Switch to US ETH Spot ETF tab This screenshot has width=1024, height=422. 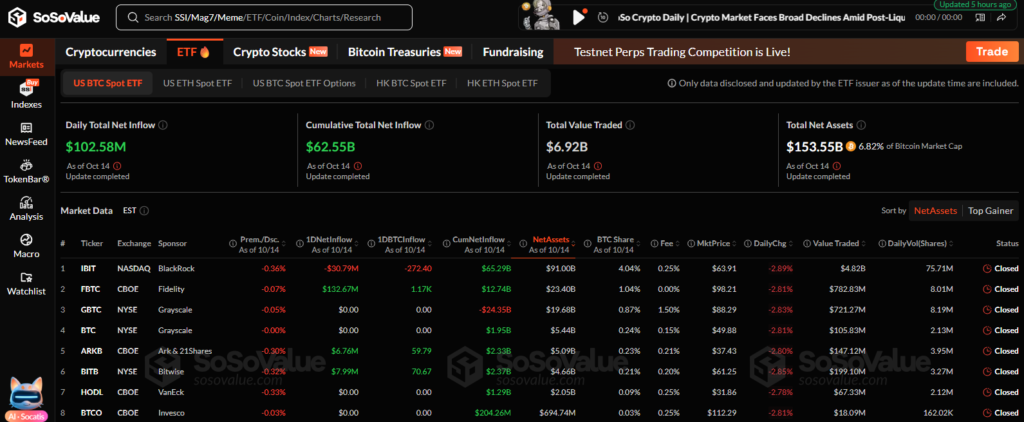pyautogui.click(x=200, y=83)
